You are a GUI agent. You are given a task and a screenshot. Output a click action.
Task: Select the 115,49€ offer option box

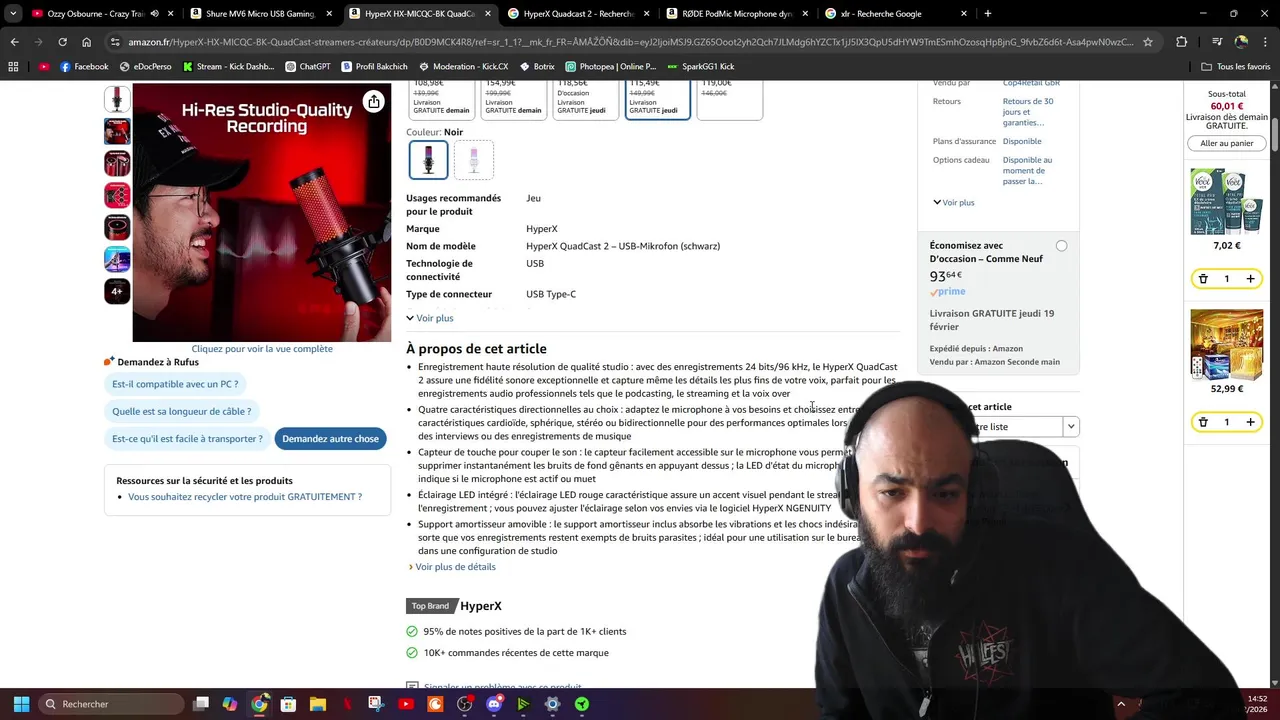pos(657,99)
